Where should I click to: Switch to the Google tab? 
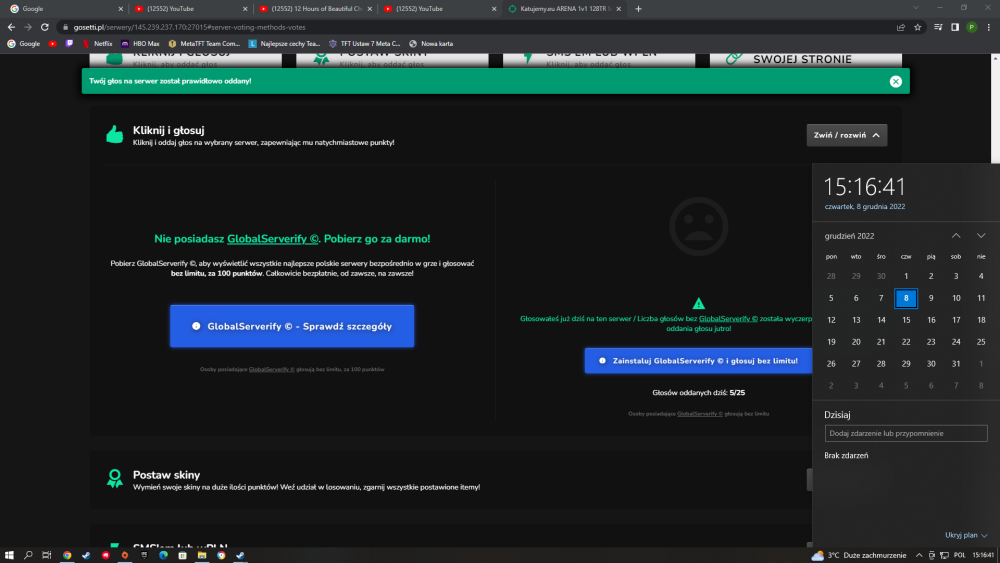tap(64, 9)
